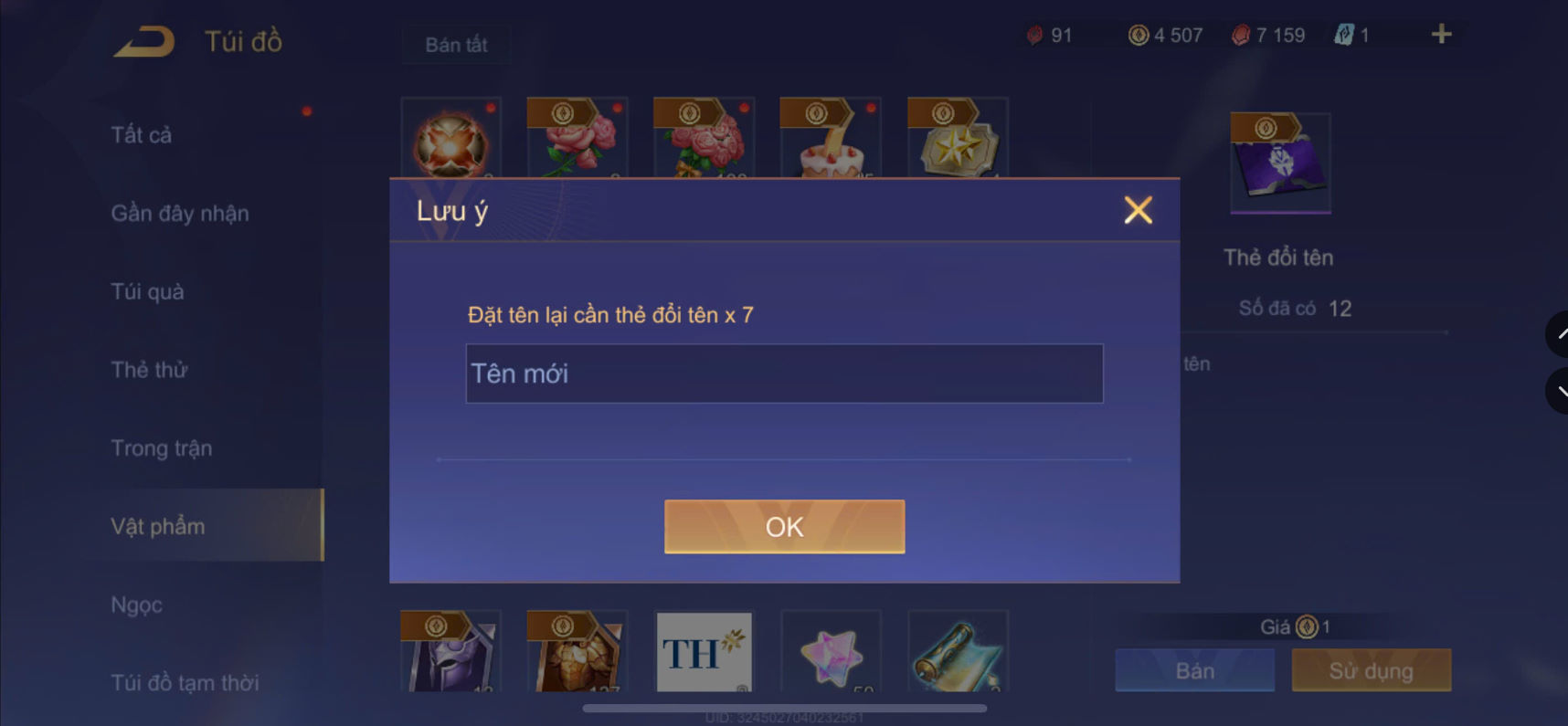Expand the upward chevron on right edge
Screen dimensions: 1568x726
pyautogui.click(x=1559, y=334)
